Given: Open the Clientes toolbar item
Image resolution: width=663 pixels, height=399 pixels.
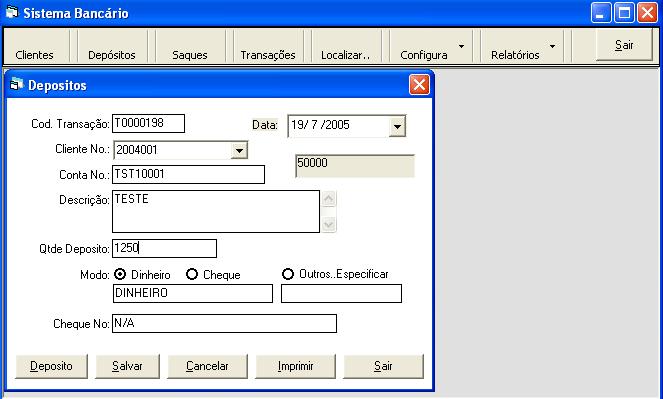Looking at the screenshot, I should click(x=34, y=47).
